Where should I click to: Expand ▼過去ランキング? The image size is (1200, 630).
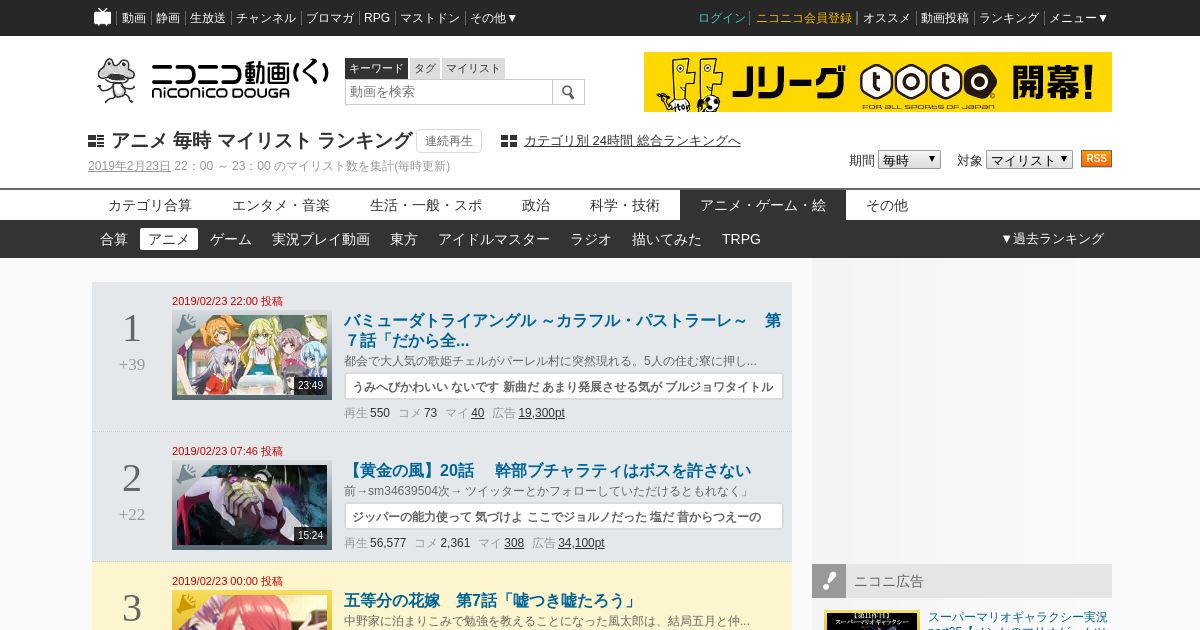(x=1052, y=239)
